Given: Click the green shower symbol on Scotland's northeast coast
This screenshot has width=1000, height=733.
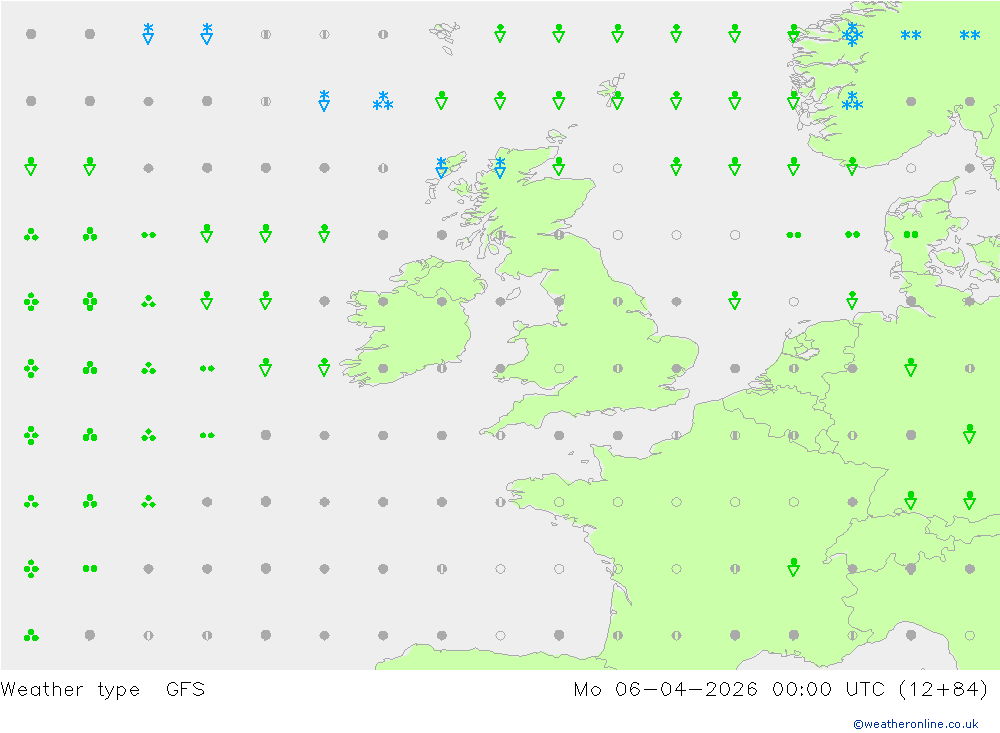Looking at the screenshot, I should 559,167.
